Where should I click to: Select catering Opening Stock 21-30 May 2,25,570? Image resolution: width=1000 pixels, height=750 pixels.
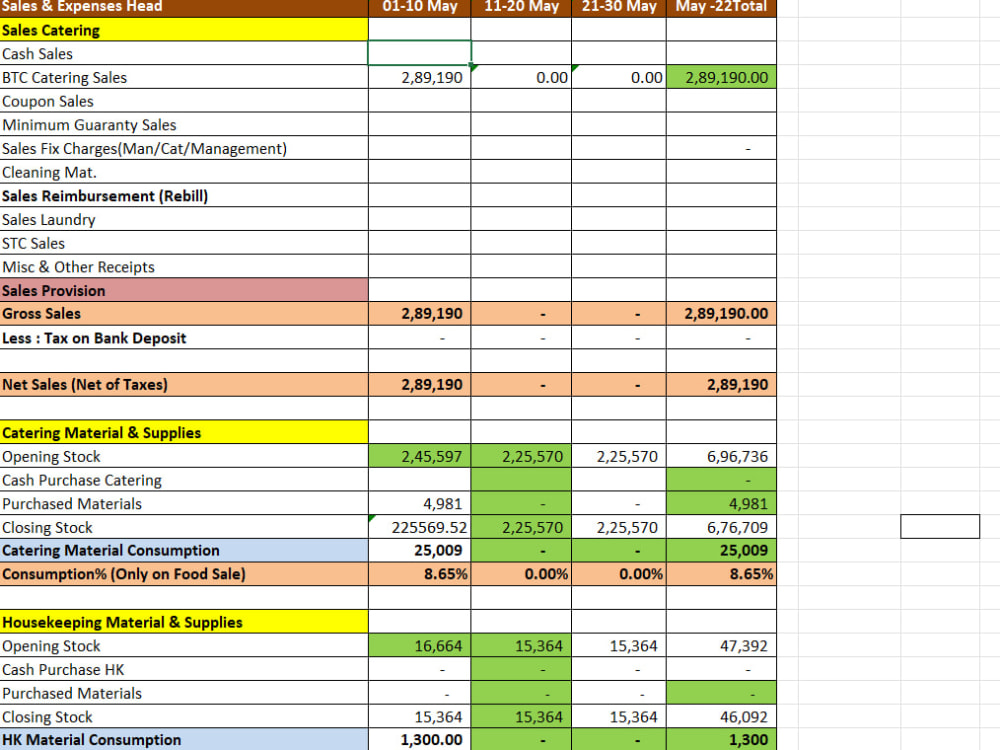tap(619, 456)
